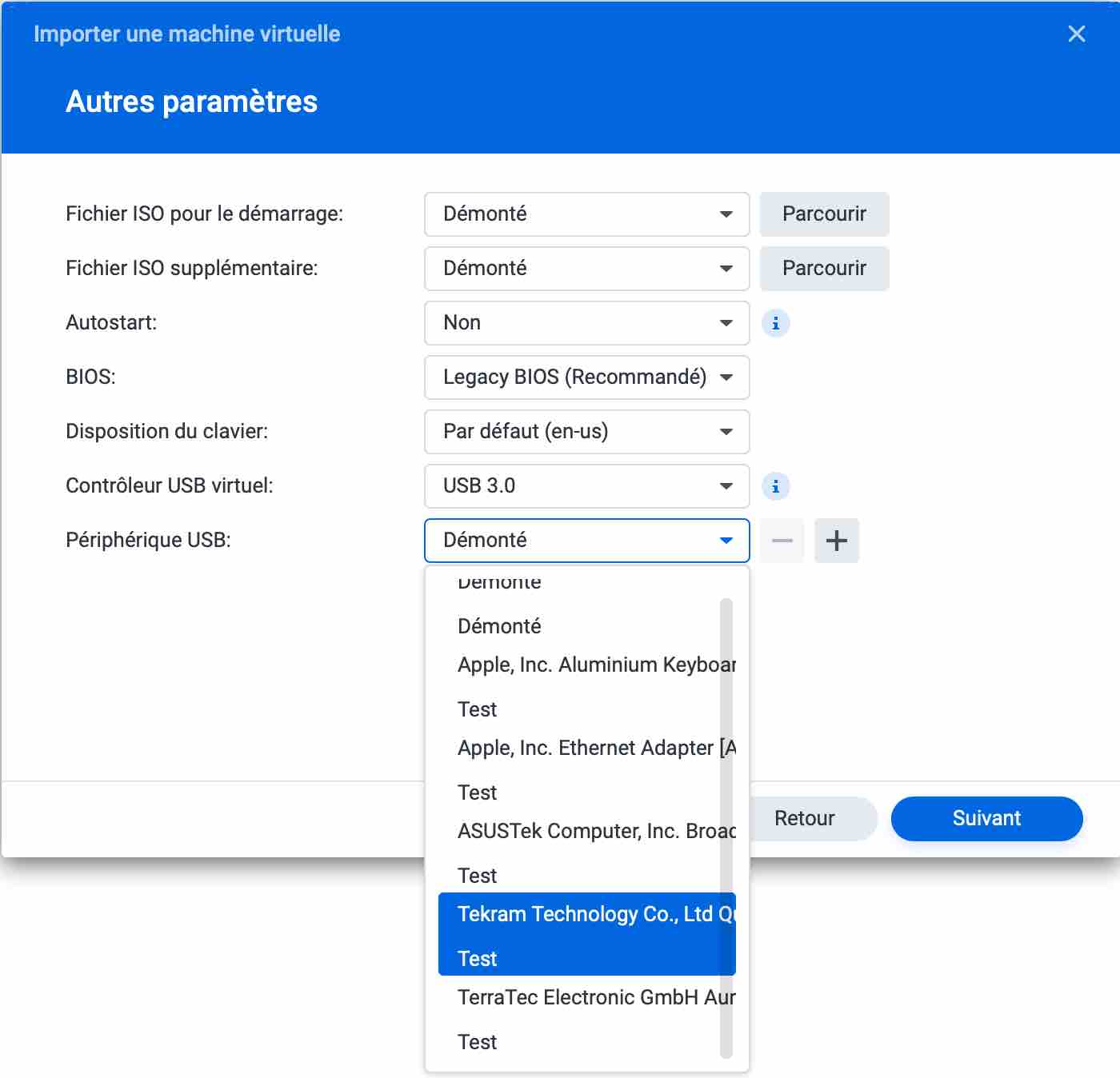
Task: Click the Fichier ISO supplémentaire label
Action: pyautogui.click(x=192, y=268)
